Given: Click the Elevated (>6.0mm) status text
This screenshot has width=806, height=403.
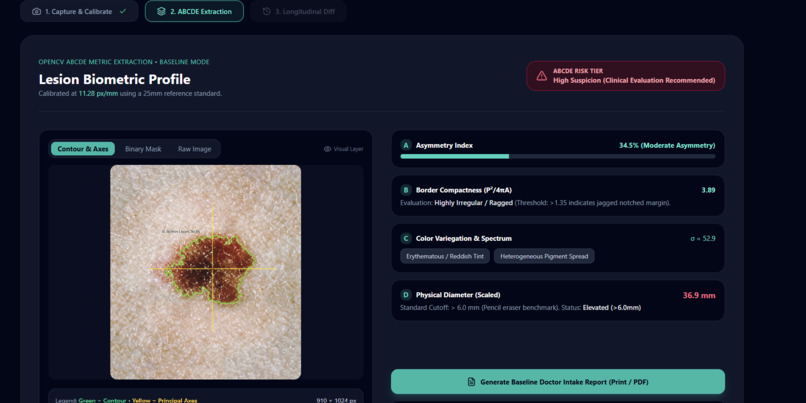Looking at the screenshot, I should [612, 308].
